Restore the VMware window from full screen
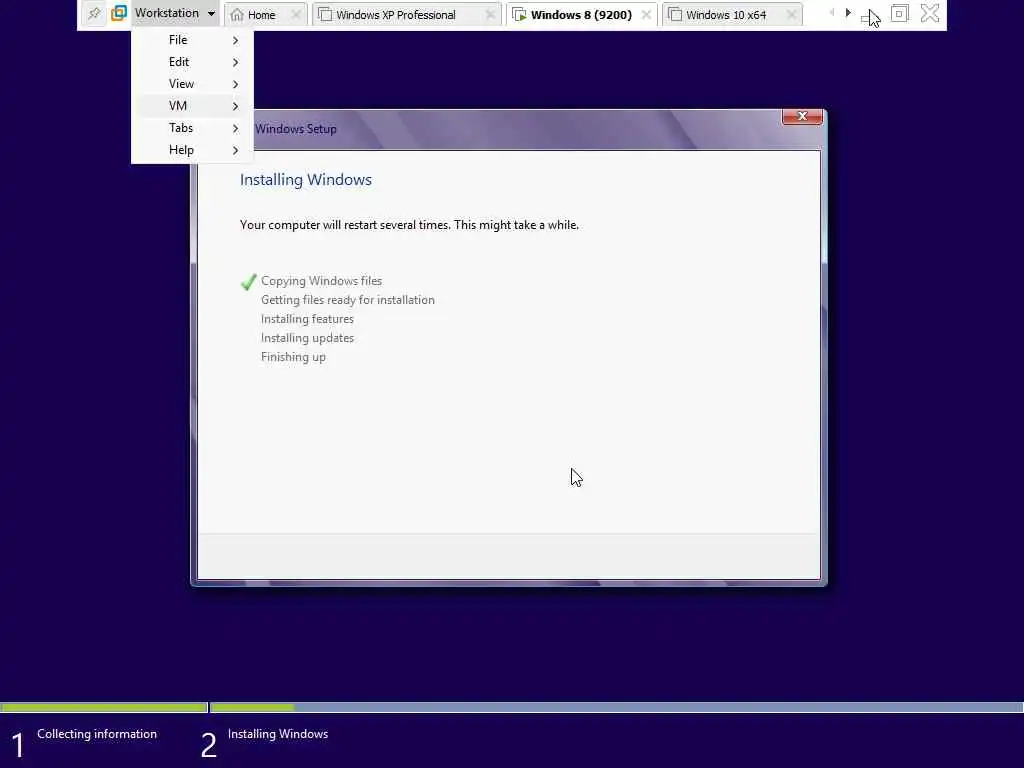The width and height of the screenshot is (1024, 768). coord(899,13)
